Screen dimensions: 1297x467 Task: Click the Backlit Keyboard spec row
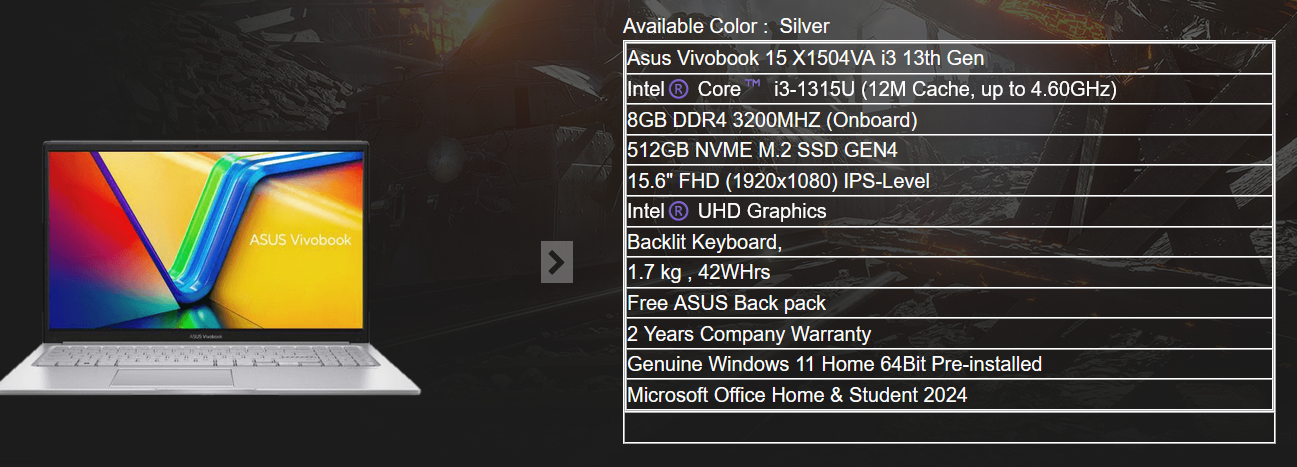[949, 242]
